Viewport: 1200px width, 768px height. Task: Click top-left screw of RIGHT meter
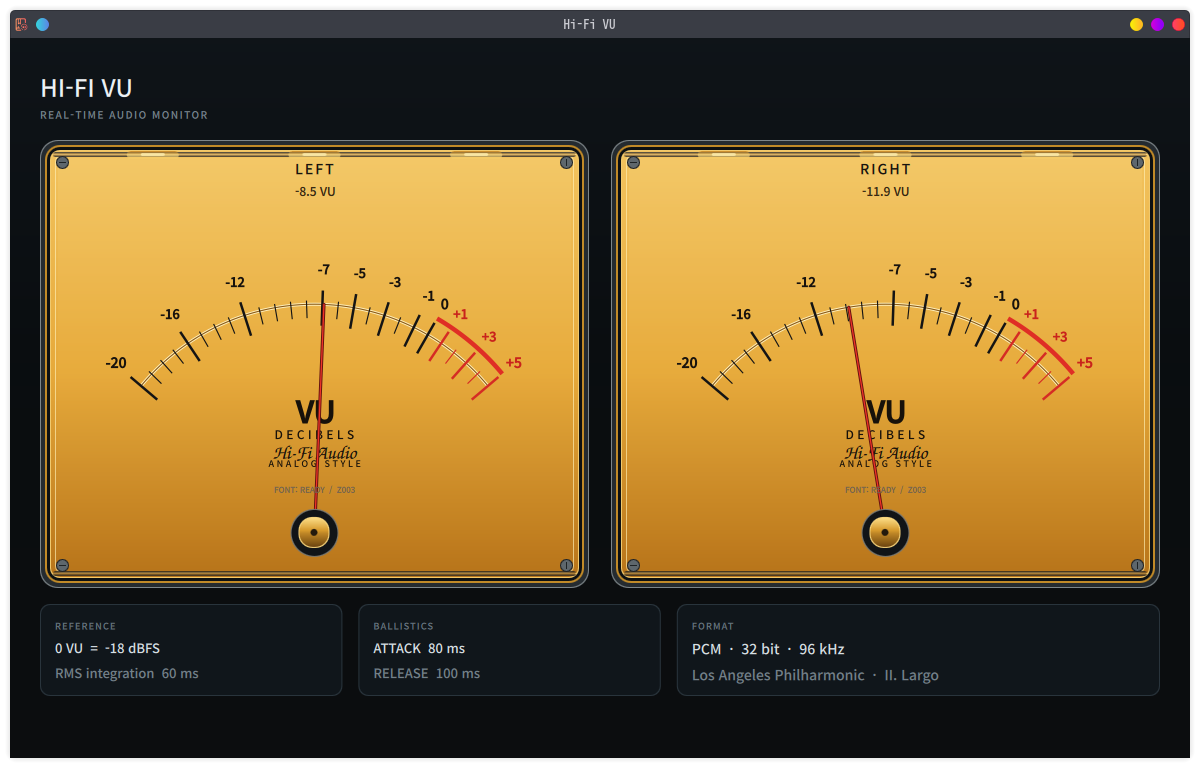click(x=633, y=162)
